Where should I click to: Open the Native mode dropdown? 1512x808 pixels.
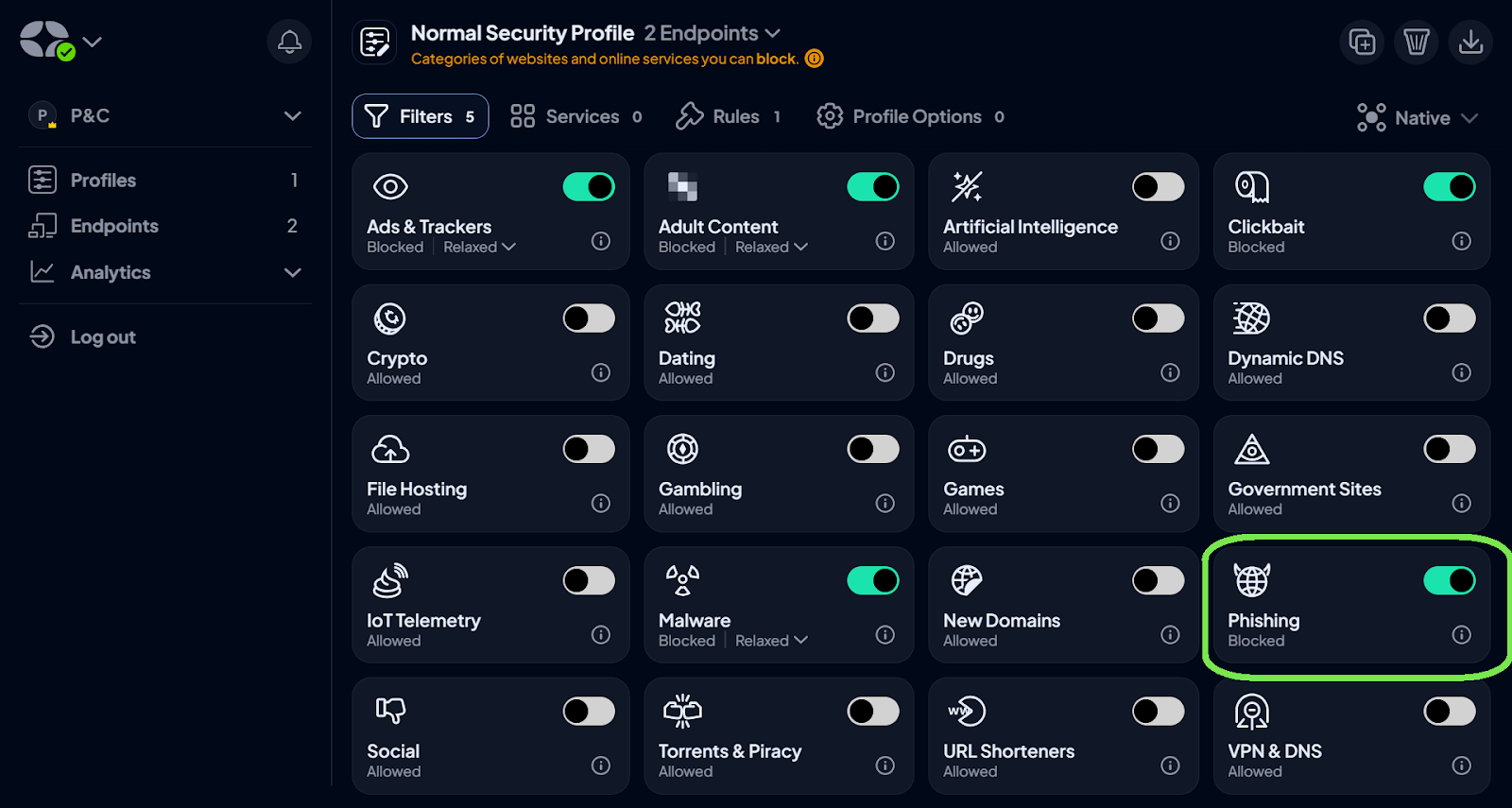tap(1417, 117)
